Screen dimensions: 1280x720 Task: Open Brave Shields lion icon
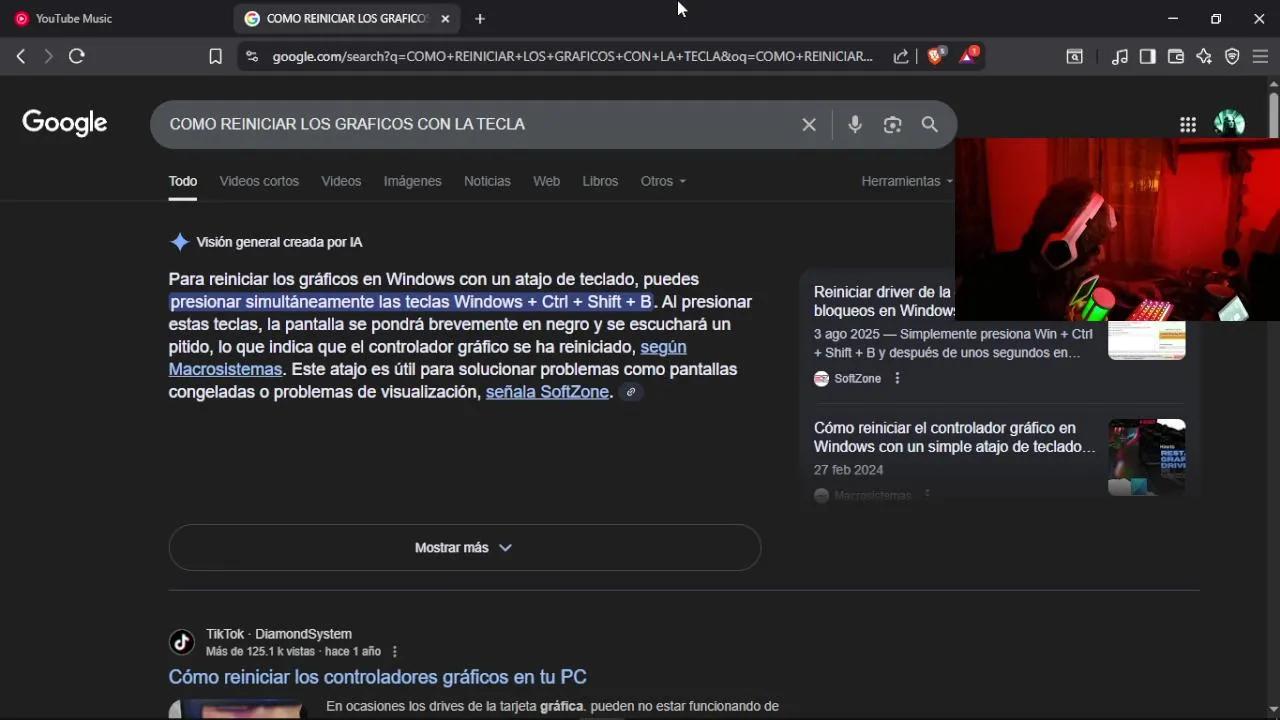(935, 56)
